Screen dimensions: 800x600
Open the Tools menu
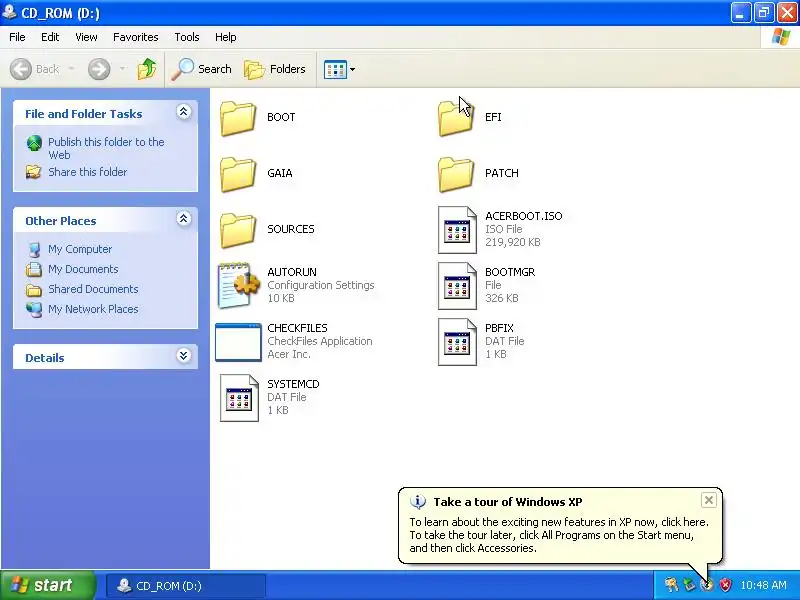(187, 37)
